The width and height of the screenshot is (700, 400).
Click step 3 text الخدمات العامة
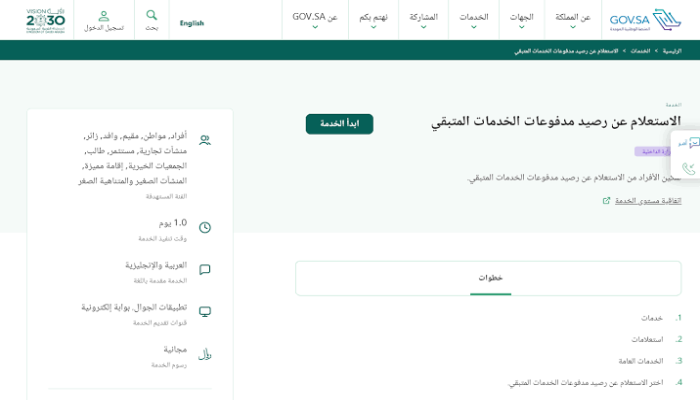(x=641, y=361)
